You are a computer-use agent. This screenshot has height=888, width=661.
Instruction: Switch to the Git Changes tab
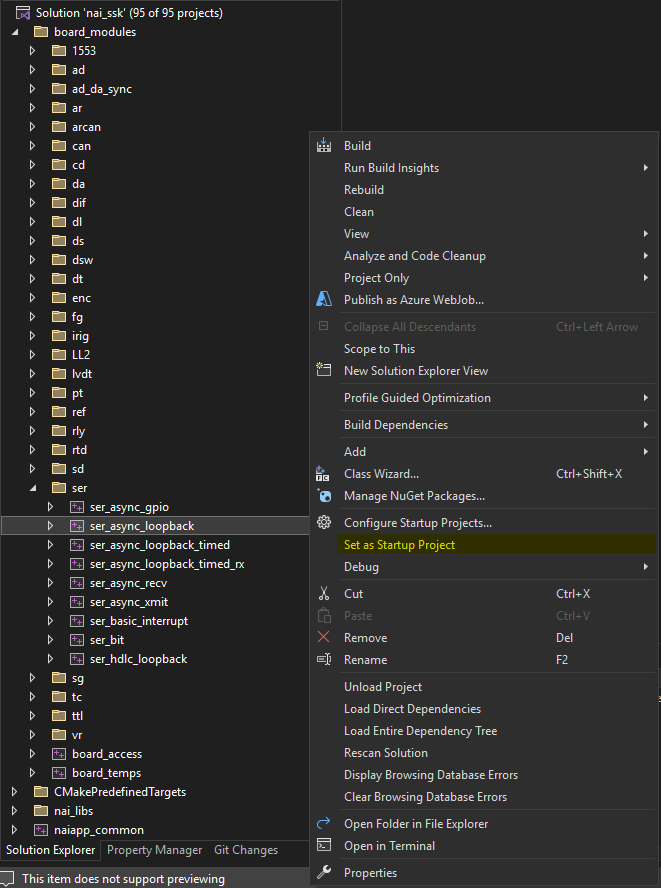246,850
